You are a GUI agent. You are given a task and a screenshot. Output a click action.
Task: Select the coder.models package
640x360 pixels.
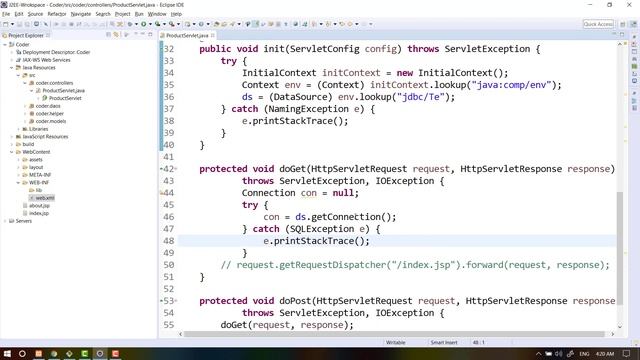(x=50, y=121)
